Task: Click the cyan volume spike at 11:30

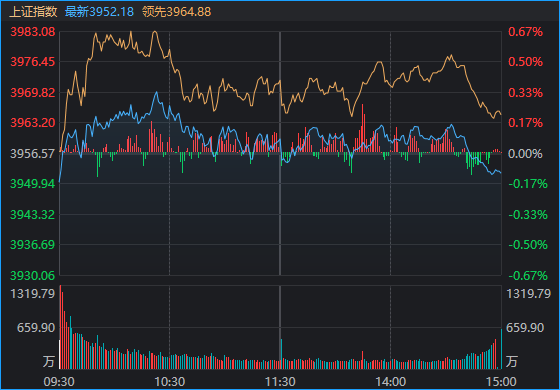Action: coord(281,354)
